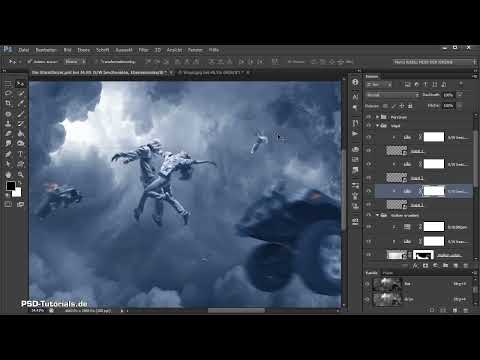Open the Actions panel play icon
Image resolution: width=480 pixels, height=360 pixels.
[x=355, y=133]
